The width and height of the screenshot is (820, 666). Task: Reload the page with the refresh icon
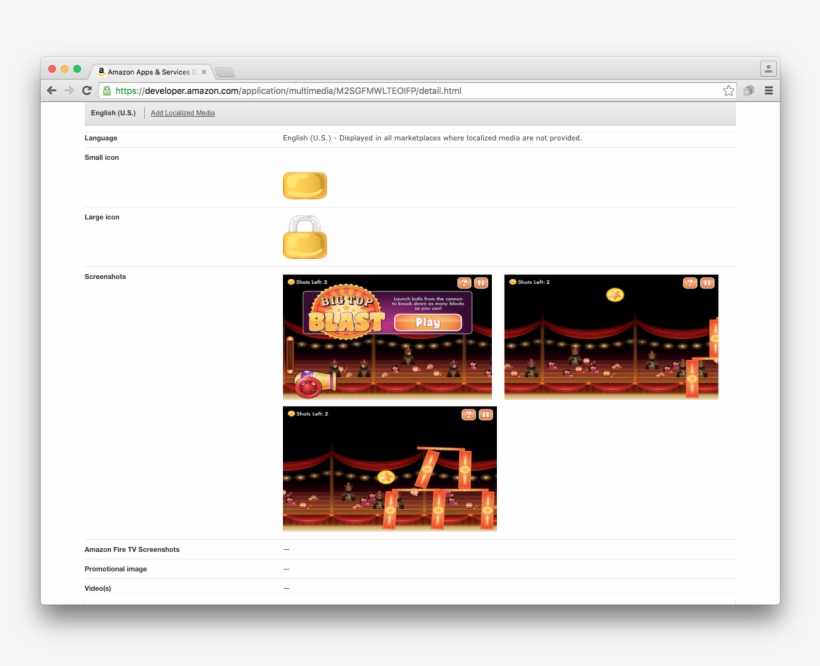point(87,90)
